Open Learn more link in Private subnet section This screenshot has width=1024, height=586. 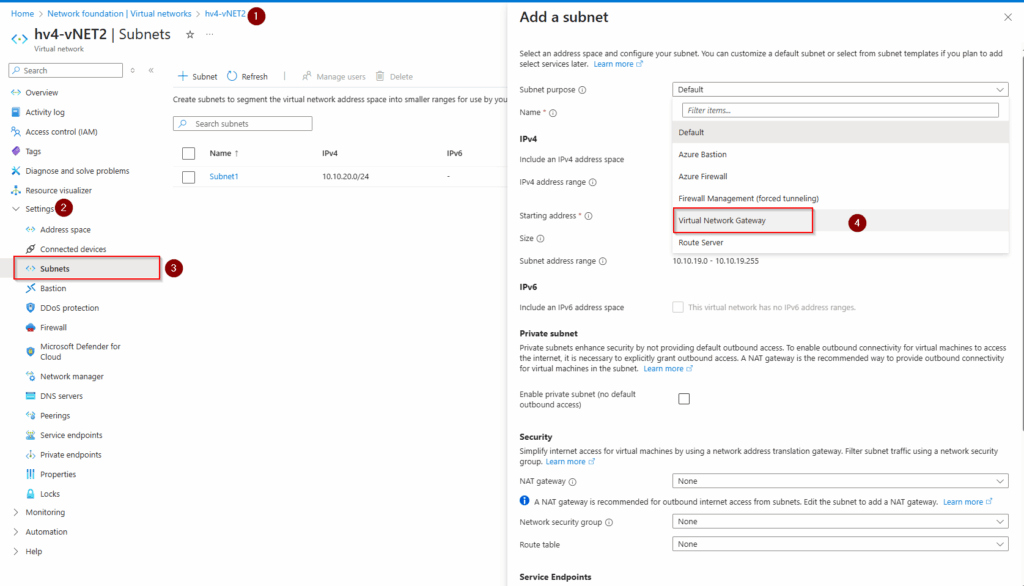click(x=668, y=369)
